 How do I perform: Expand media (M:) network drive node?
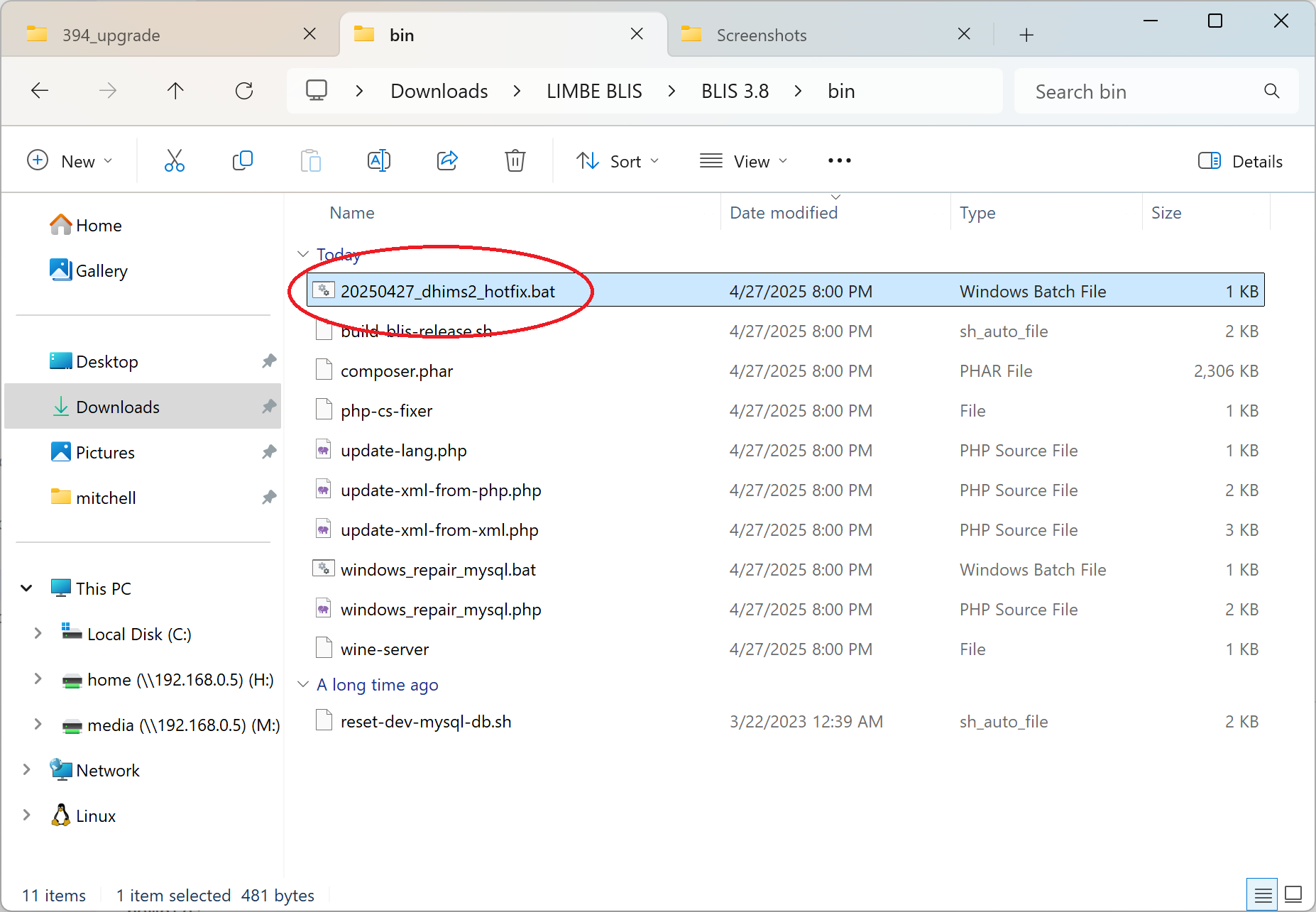(x=38, y=725)
